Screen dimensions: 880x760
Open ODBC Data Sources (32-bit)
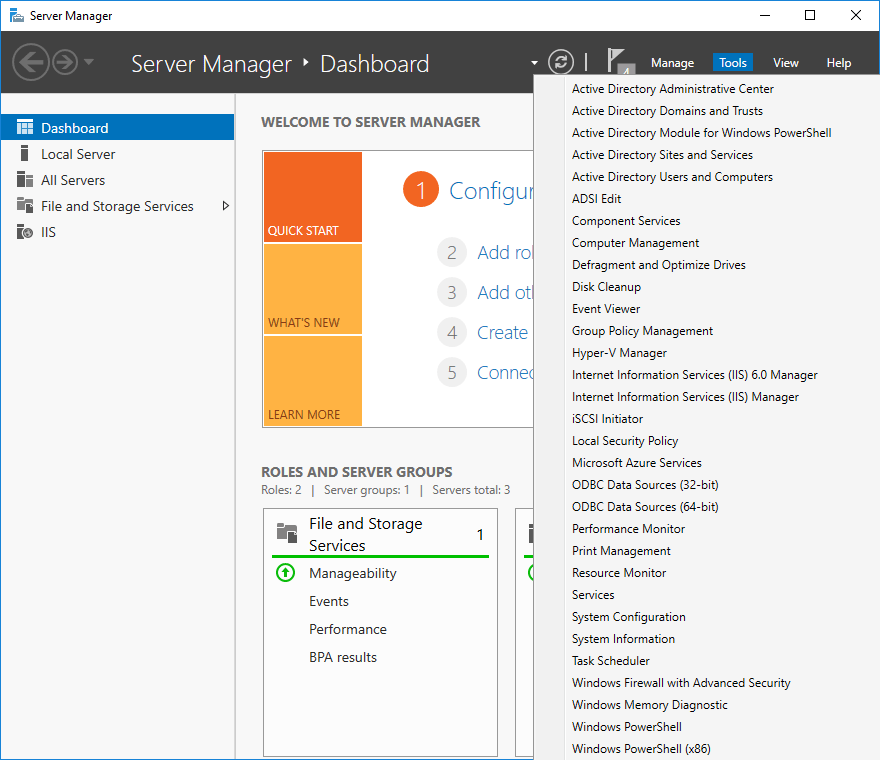[645, 484]
